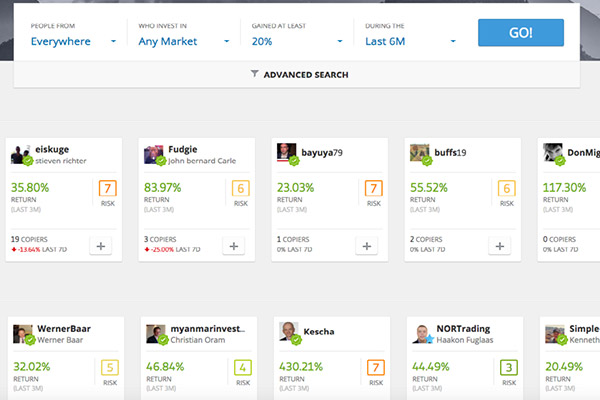Viewport: 600px width, 400px height.
Task: Click the -13.64% last 7D change
Action: coord(26,249)
